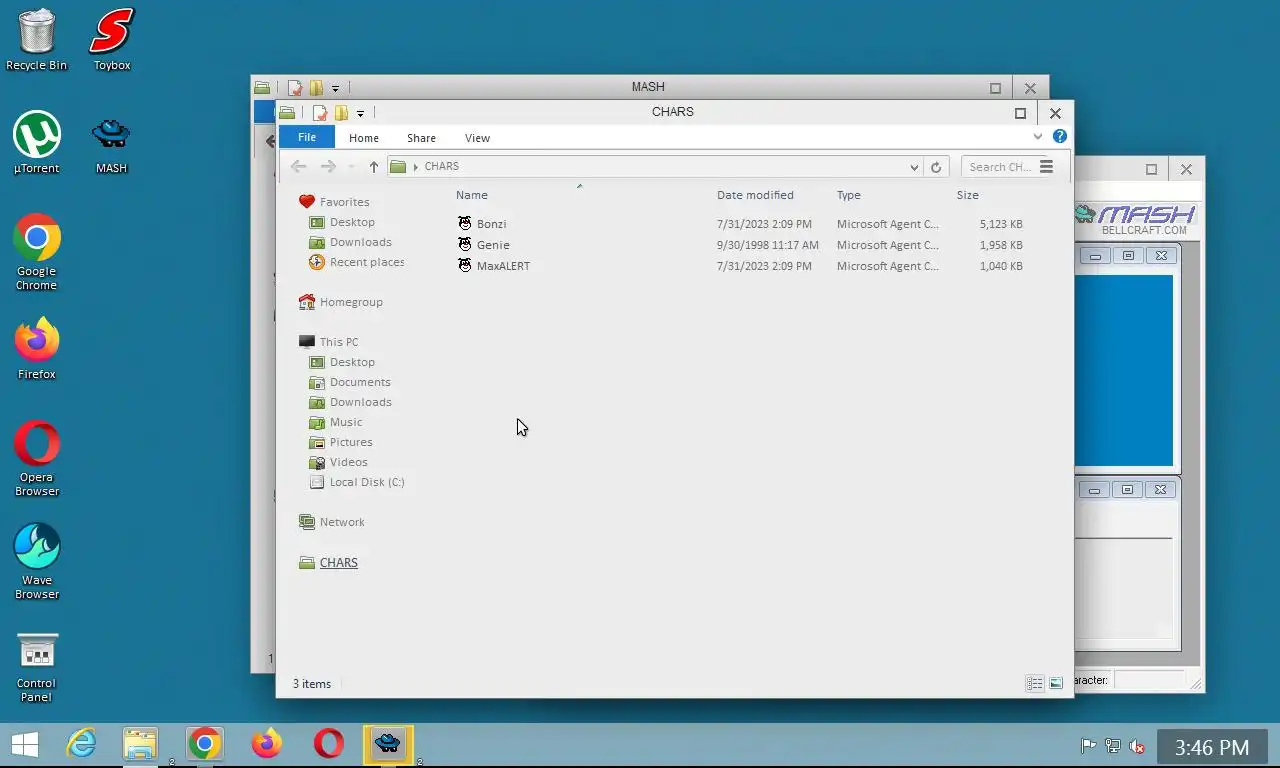Open Local Disk (C:) in the sidebar
This screenshot has width=1280, height=768.
(x=367, y=482)
